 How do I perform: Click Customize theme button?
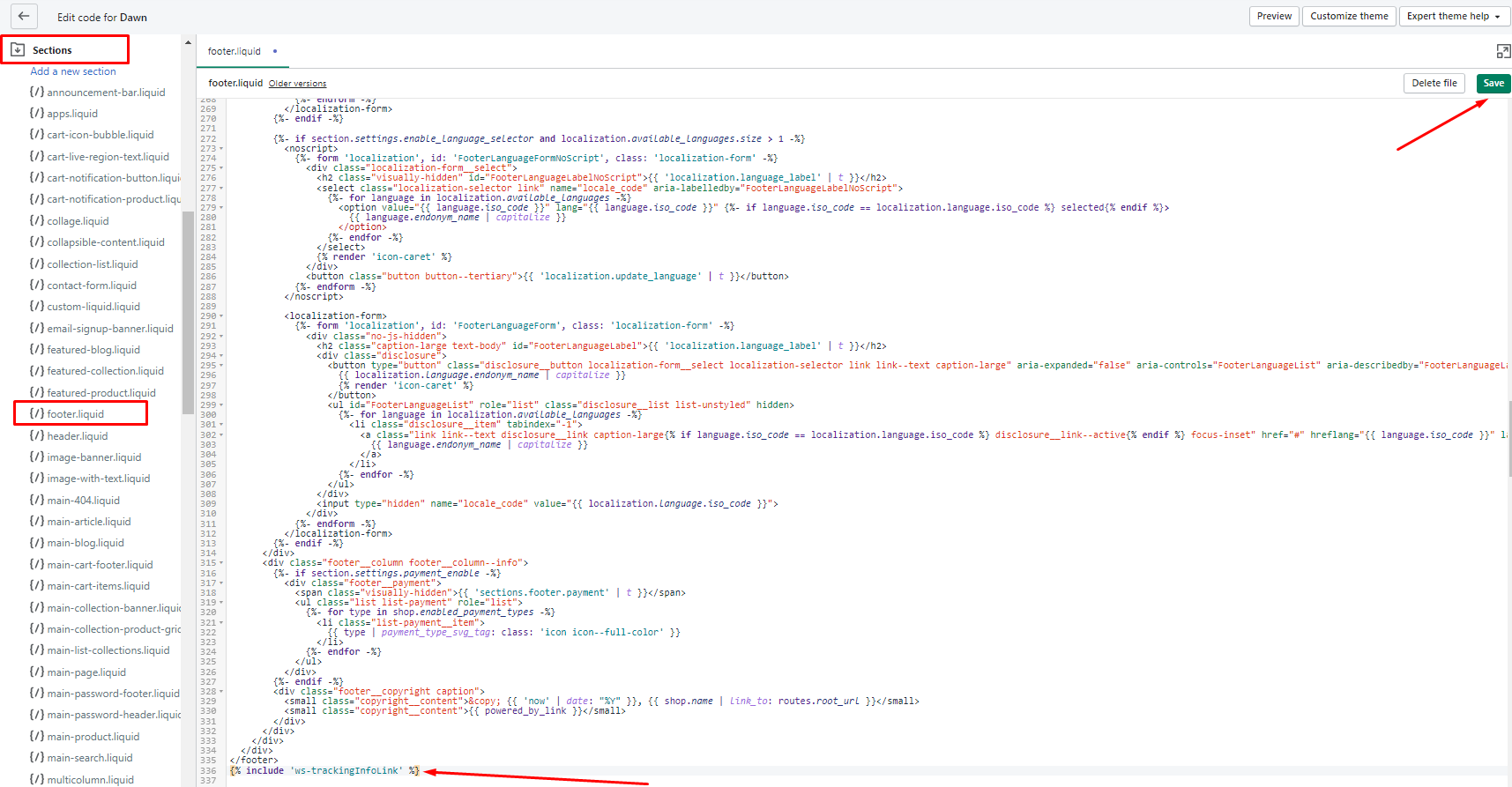[x=1349, y=16]
